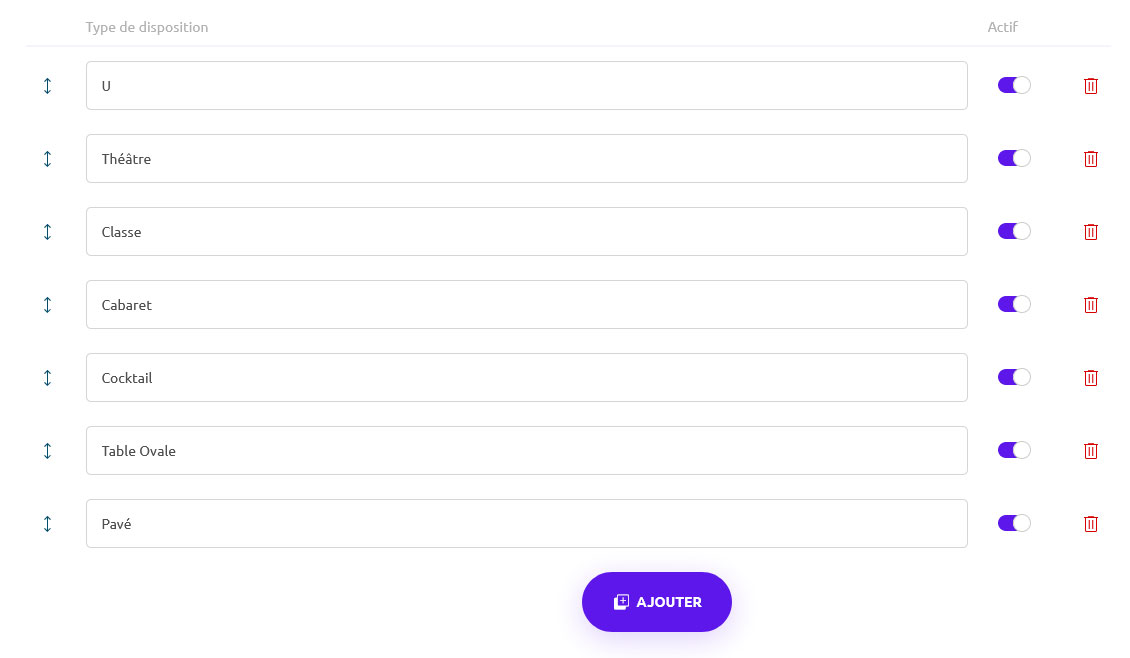
Task: Disable the Actif toggle for U
Action: (1014, 86)
